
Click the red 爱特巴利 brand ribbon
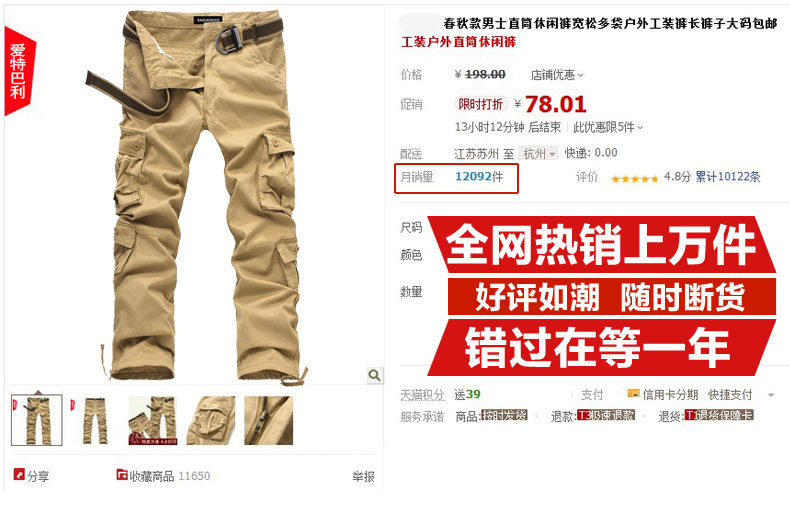coord(19,71)
